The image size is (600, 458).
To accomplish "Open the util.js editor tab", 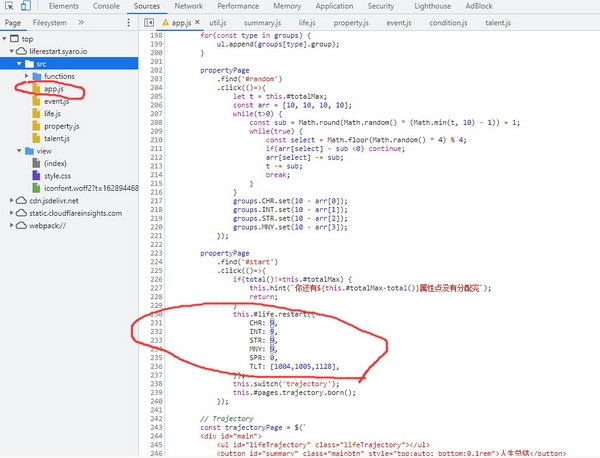I will tap(217, 23).
